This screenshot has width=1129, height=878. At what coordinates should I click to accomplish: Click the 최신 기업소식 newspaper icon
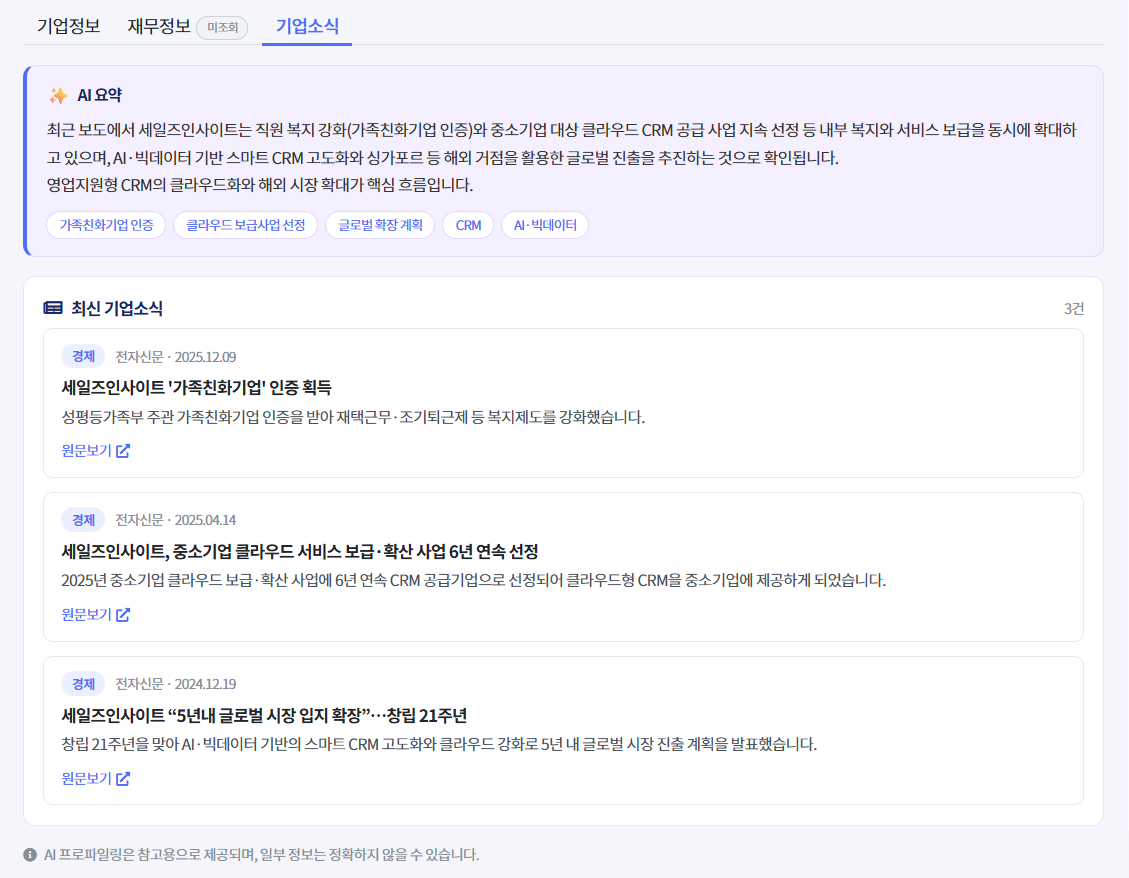click(x=53, y=308)
